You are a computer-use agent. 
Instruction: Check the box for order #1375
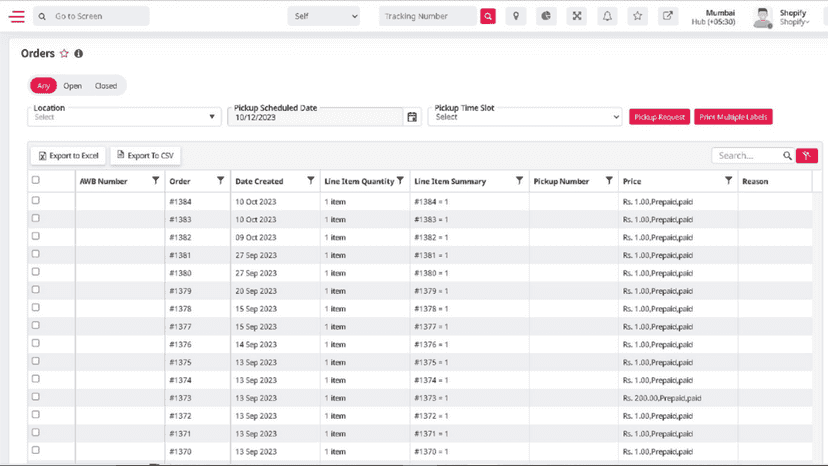coord(35,361)
